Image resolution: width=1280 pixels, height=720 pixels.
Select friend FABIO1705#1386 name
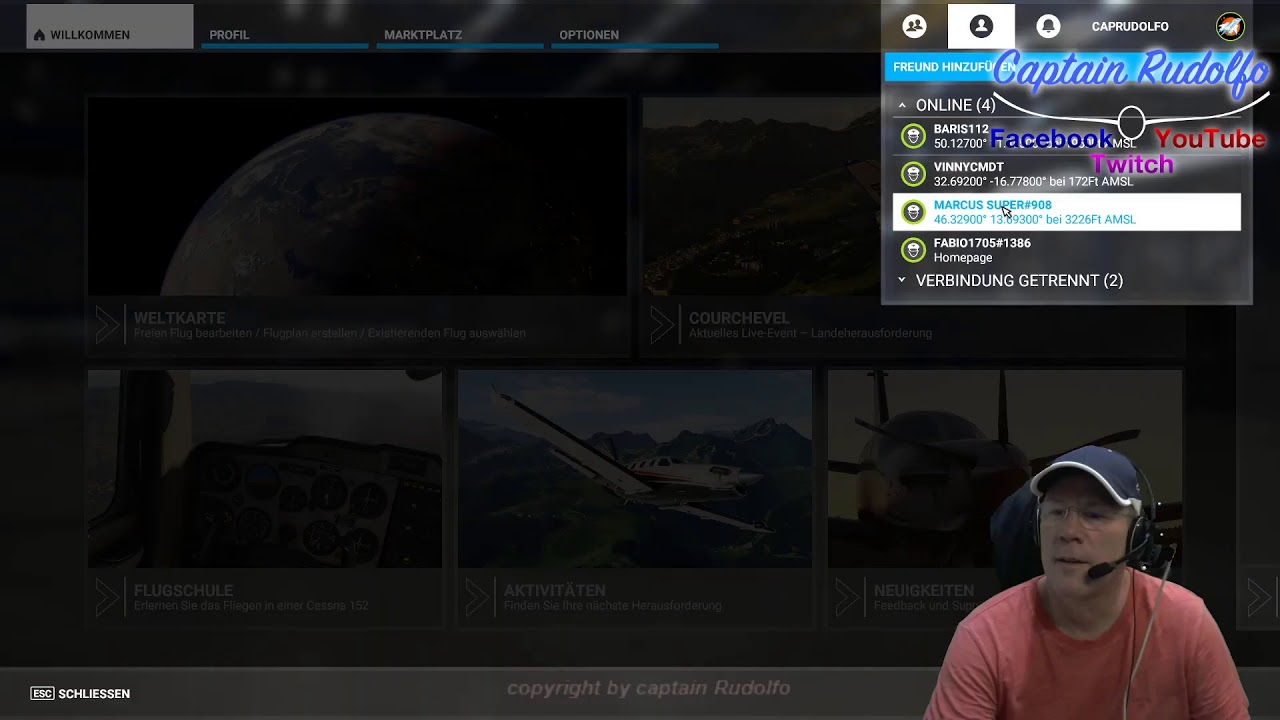coord(982,243)
